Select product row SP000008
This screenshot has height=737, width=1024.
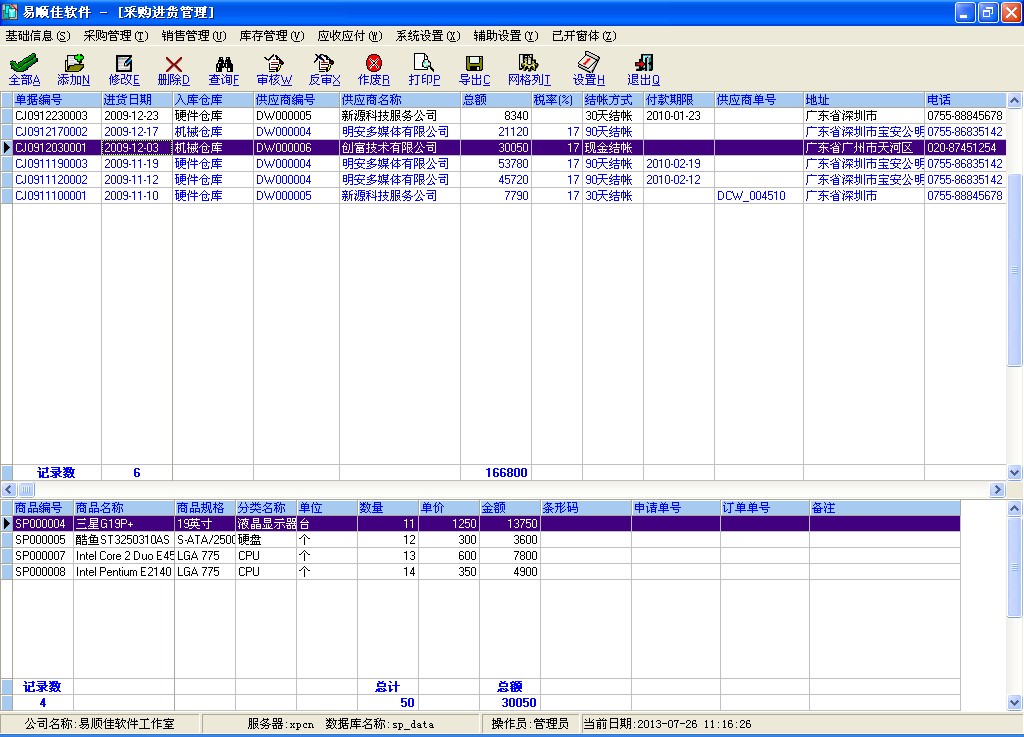(481, 572)
